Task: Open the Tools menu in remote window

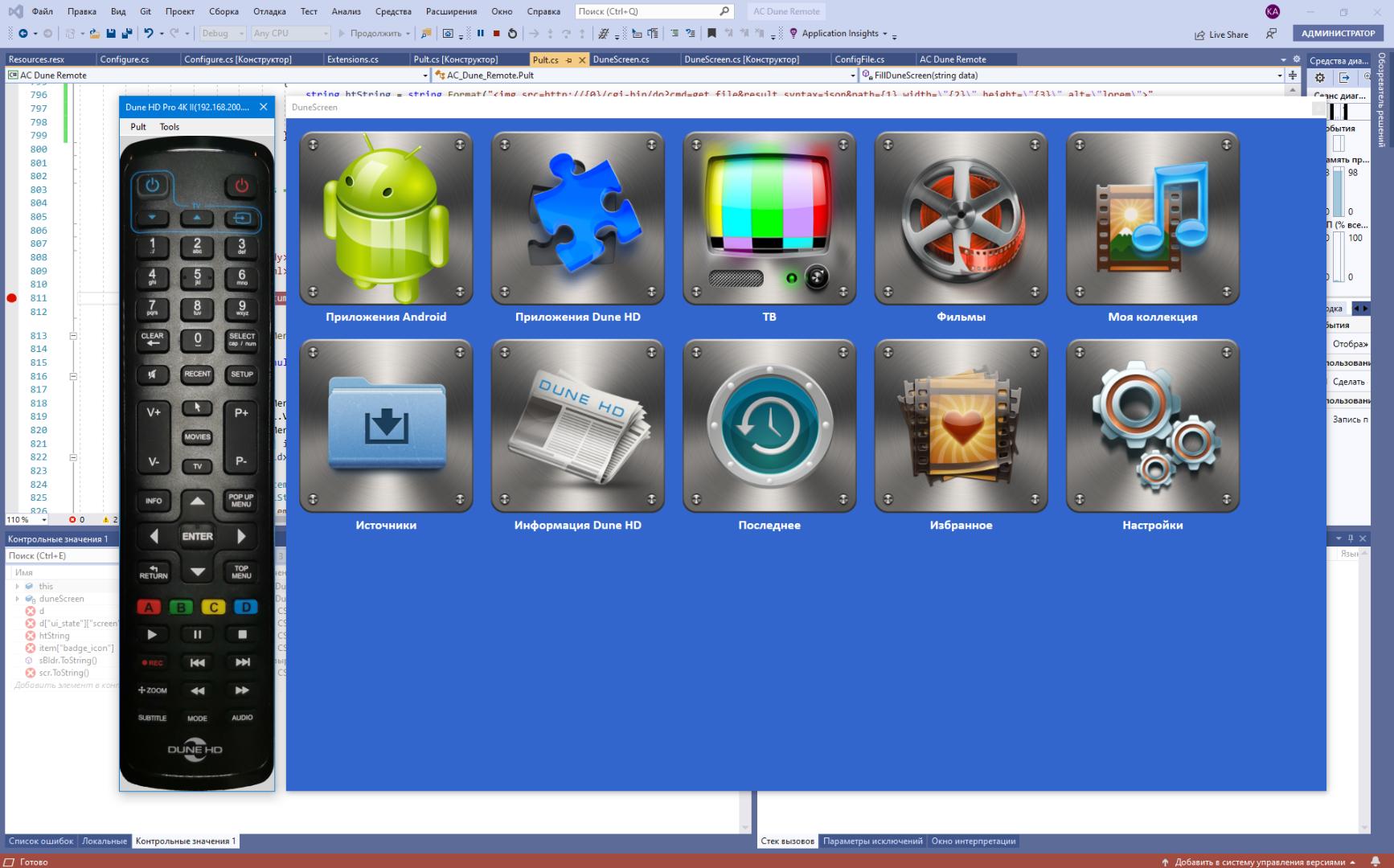Action: [x=169, y=127]
